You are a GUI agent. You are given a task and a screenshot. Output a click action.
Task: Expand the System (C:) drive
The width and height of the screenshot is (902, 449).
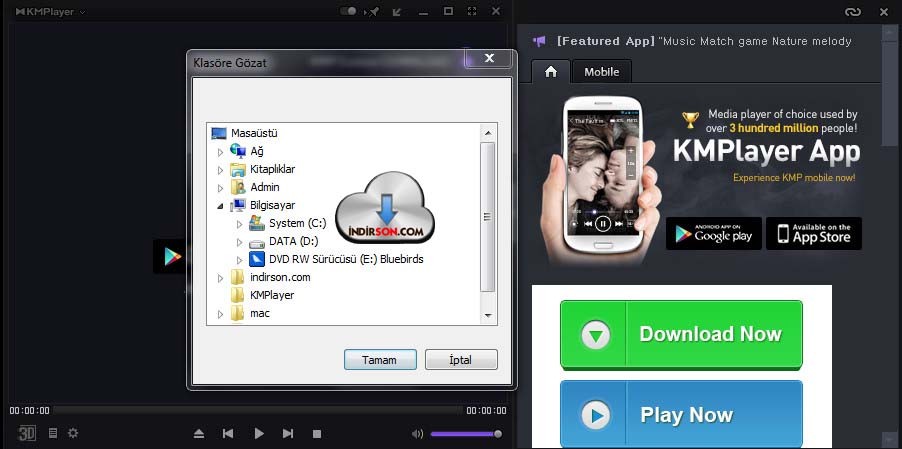tap(239, 224)
